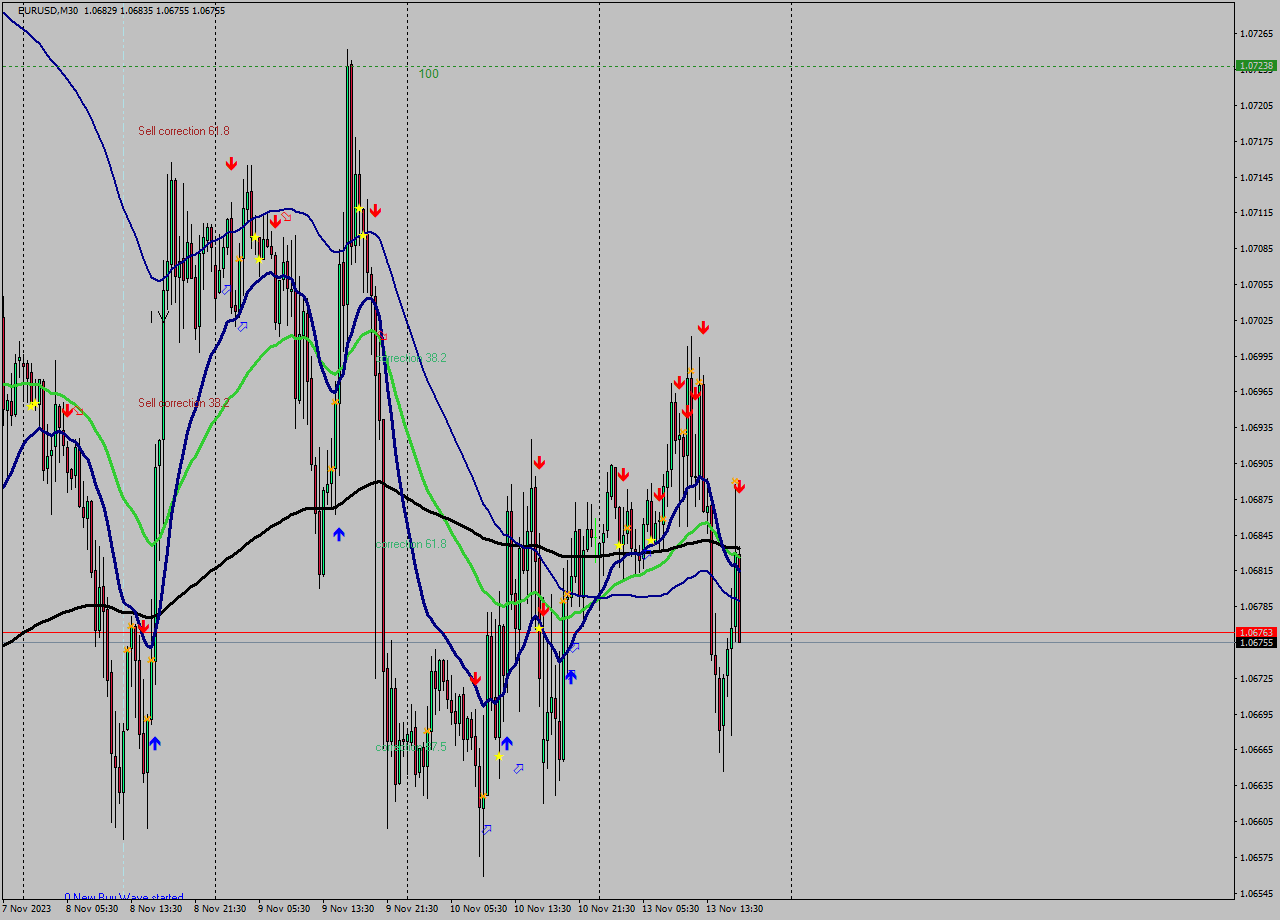Select green 'correction 61.8' label

tap(411, 544)
